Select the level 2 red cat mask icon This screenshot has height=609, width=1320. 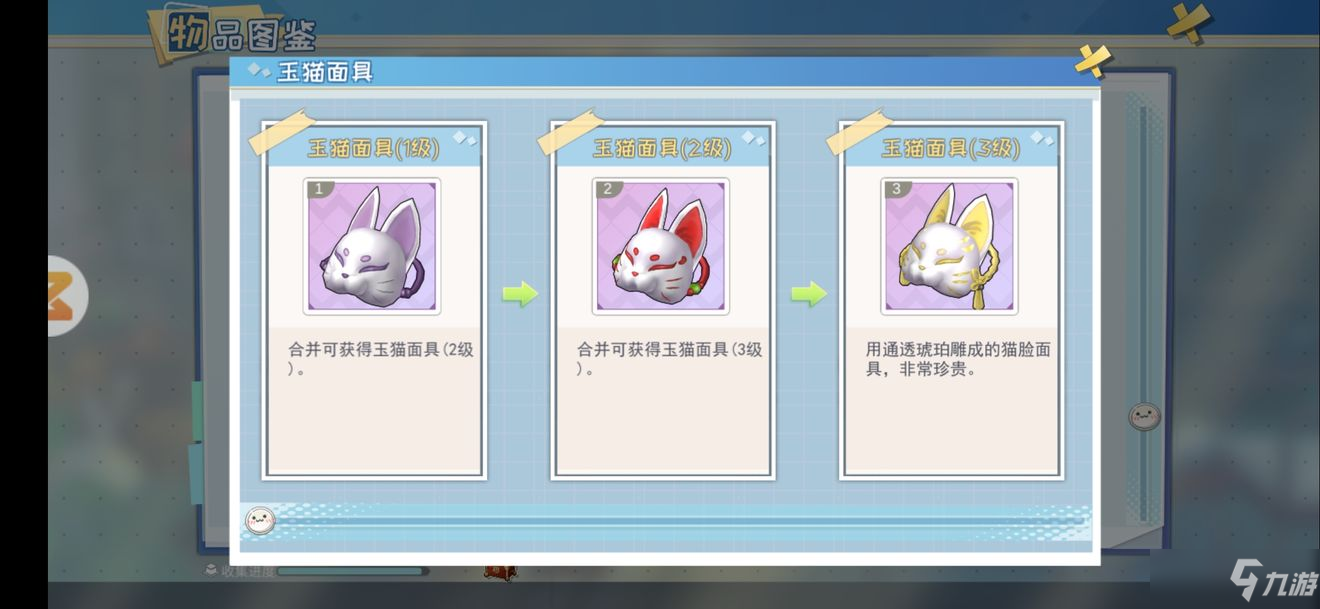(x=660, y=247)
